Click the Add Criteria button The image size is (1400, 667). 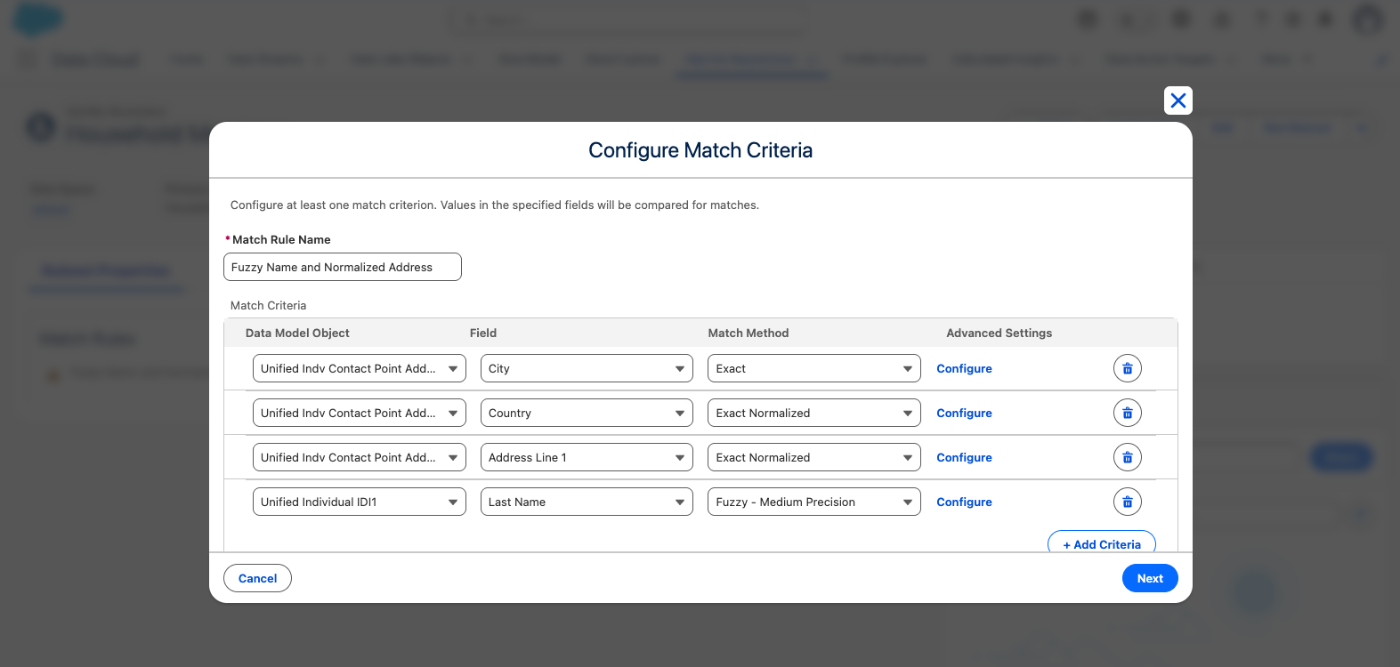(1101, 544)
